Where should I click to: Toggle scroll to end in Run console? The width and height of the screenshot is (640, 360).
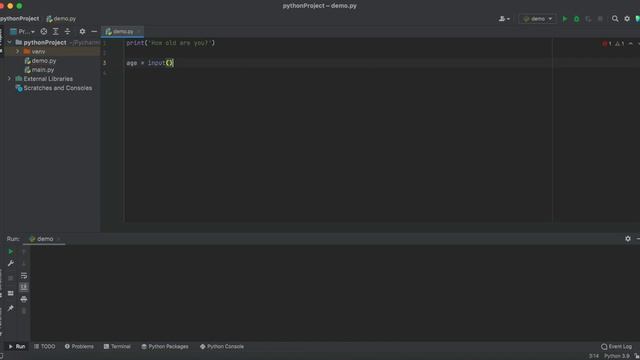[x=24, y=287]
